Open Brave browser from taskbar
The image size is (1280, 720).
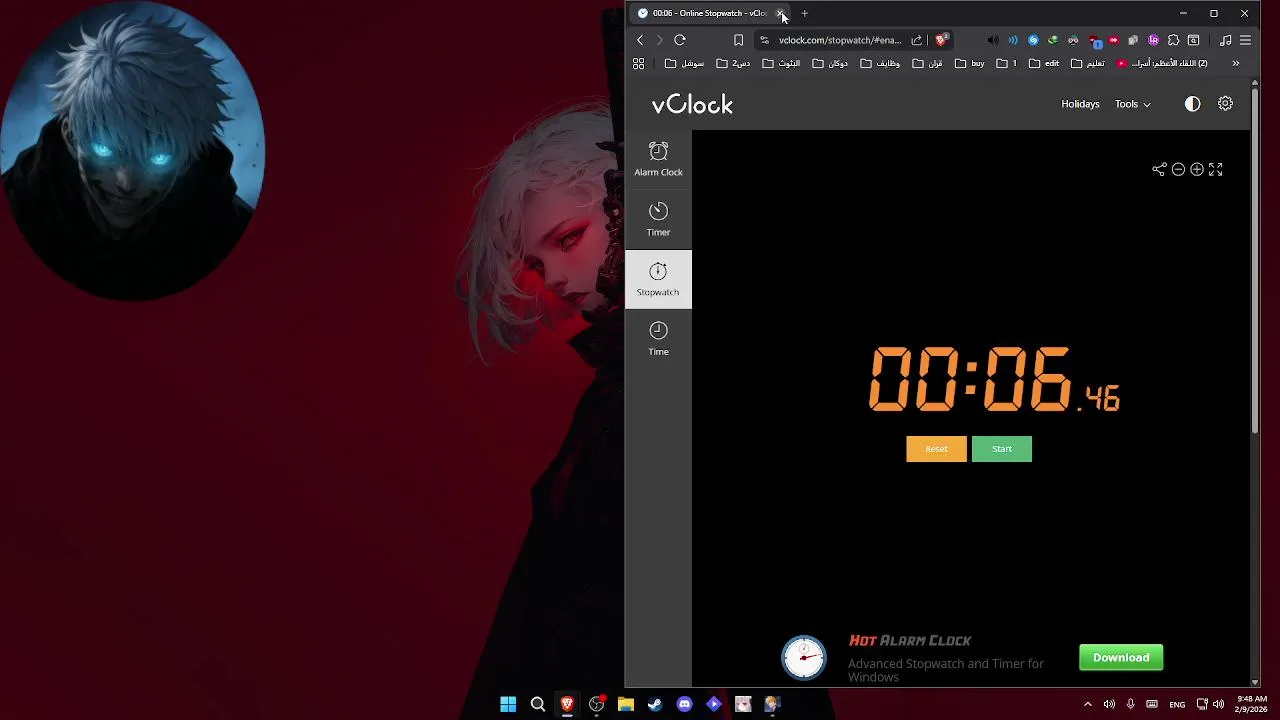tap(567, 704)
